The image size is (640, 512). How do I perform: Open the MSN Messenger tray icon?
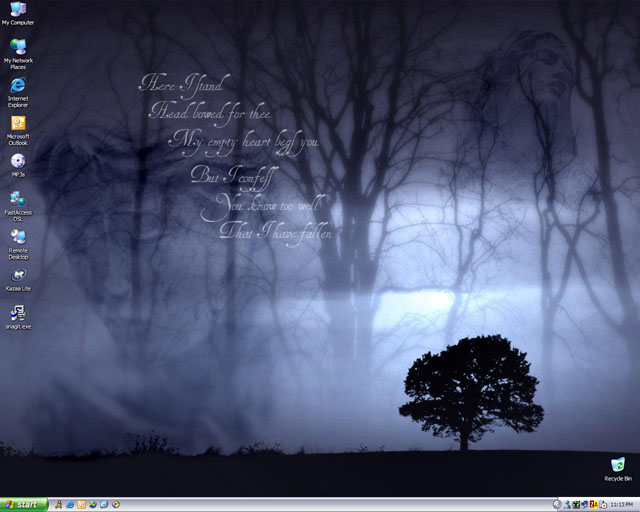tap(567, 505)
